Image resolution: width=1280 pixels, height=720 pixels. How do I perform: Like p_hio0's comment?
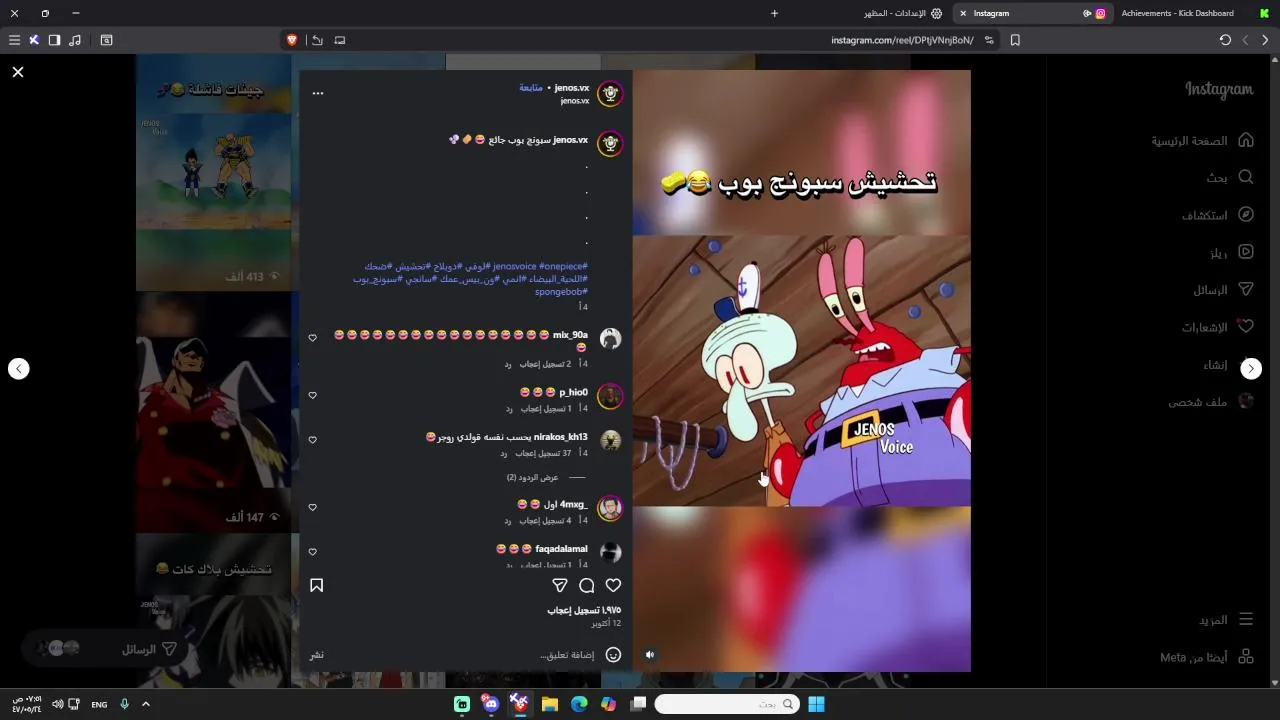[x=313, y=395]
